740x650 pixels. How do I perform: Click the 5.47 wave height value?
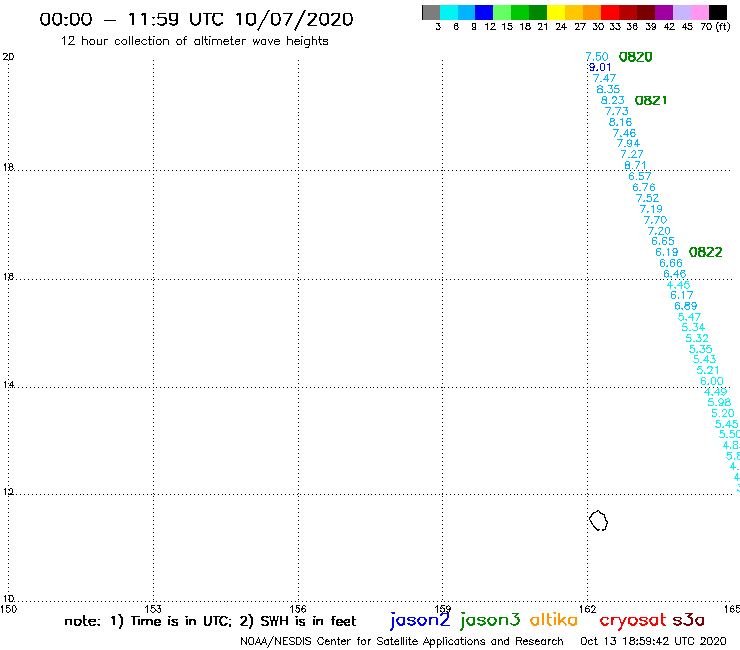pyautogui.click(x=690, y=317)
